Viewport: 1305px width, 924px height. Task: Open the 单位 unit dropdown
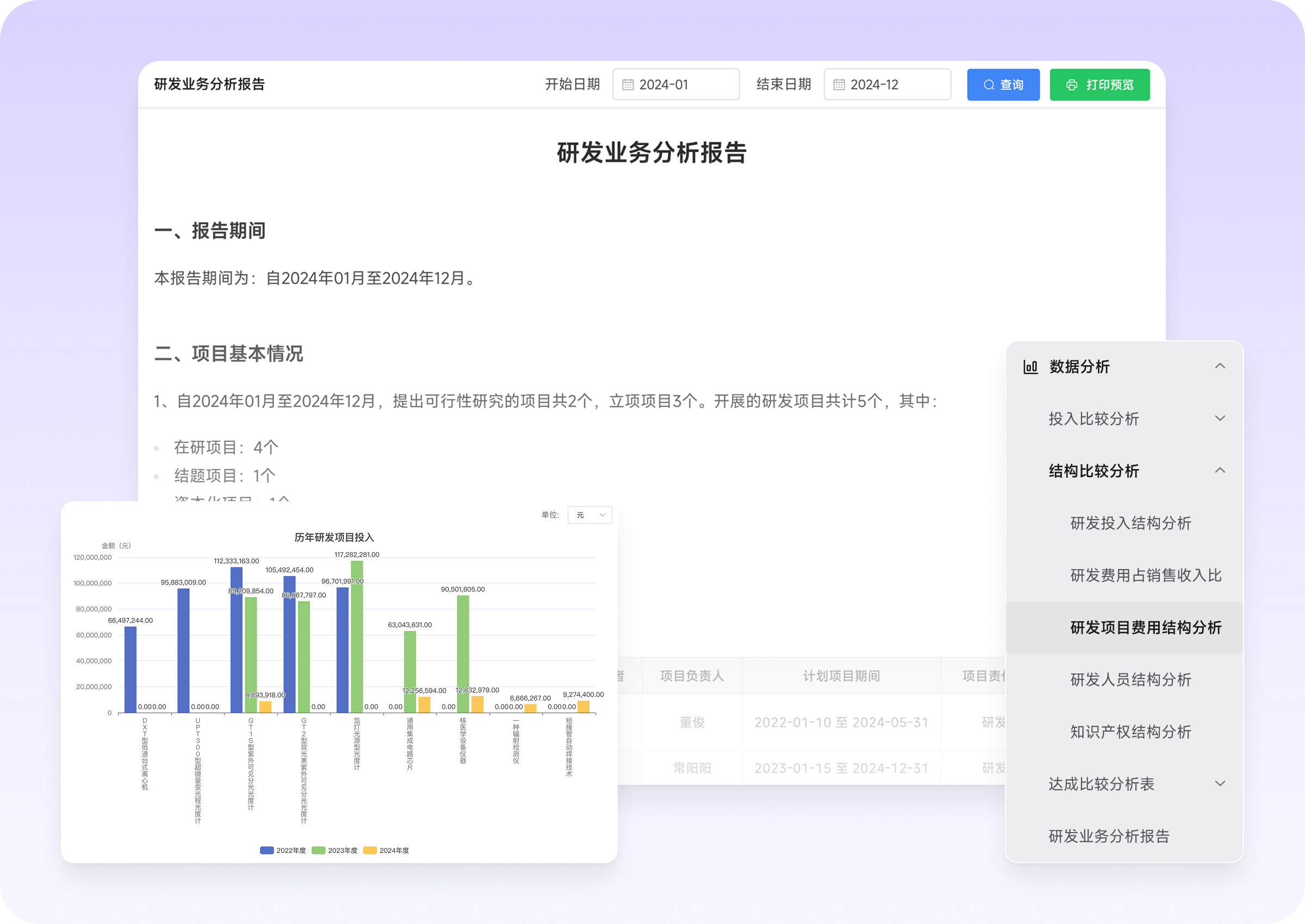point(589,515)
